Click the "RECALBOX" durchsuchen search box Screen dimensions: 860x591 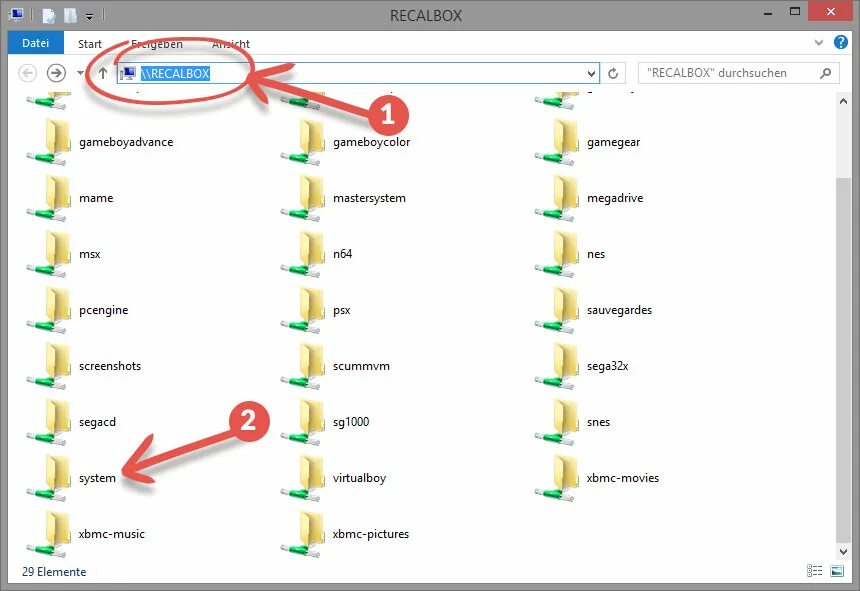(x=739, y=73)
